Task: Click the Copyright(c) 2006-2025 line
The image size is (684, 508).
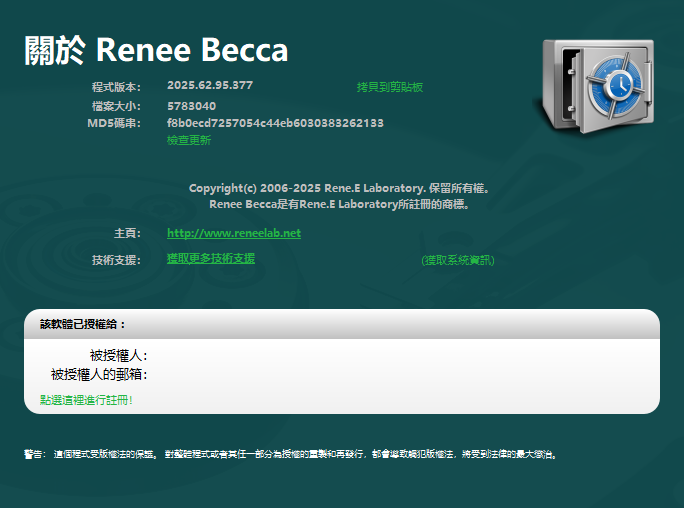Action: (339, 188)
